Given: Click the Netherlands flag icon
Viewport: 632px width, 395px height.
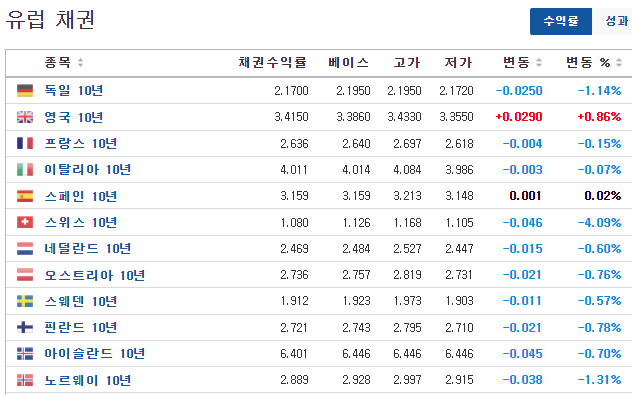Looking at the screenshot, I should (x=25, y=248).
